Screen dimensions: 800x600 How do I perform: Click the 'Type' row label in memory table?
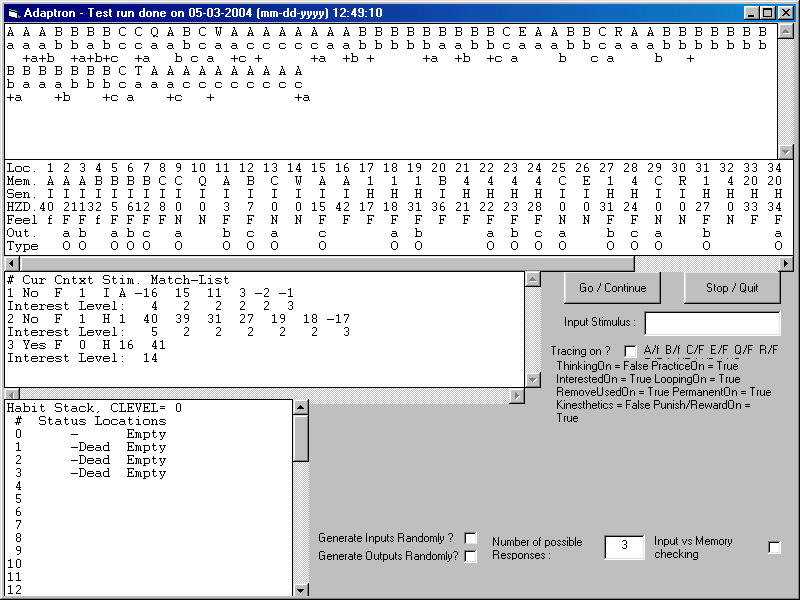tap(22, 246)
